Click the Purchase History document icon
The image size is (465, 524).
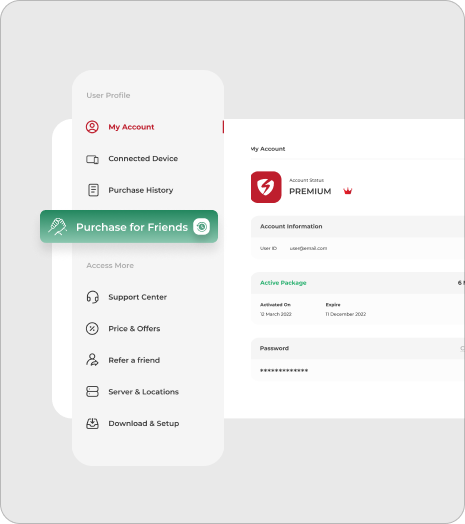[93, 190]
